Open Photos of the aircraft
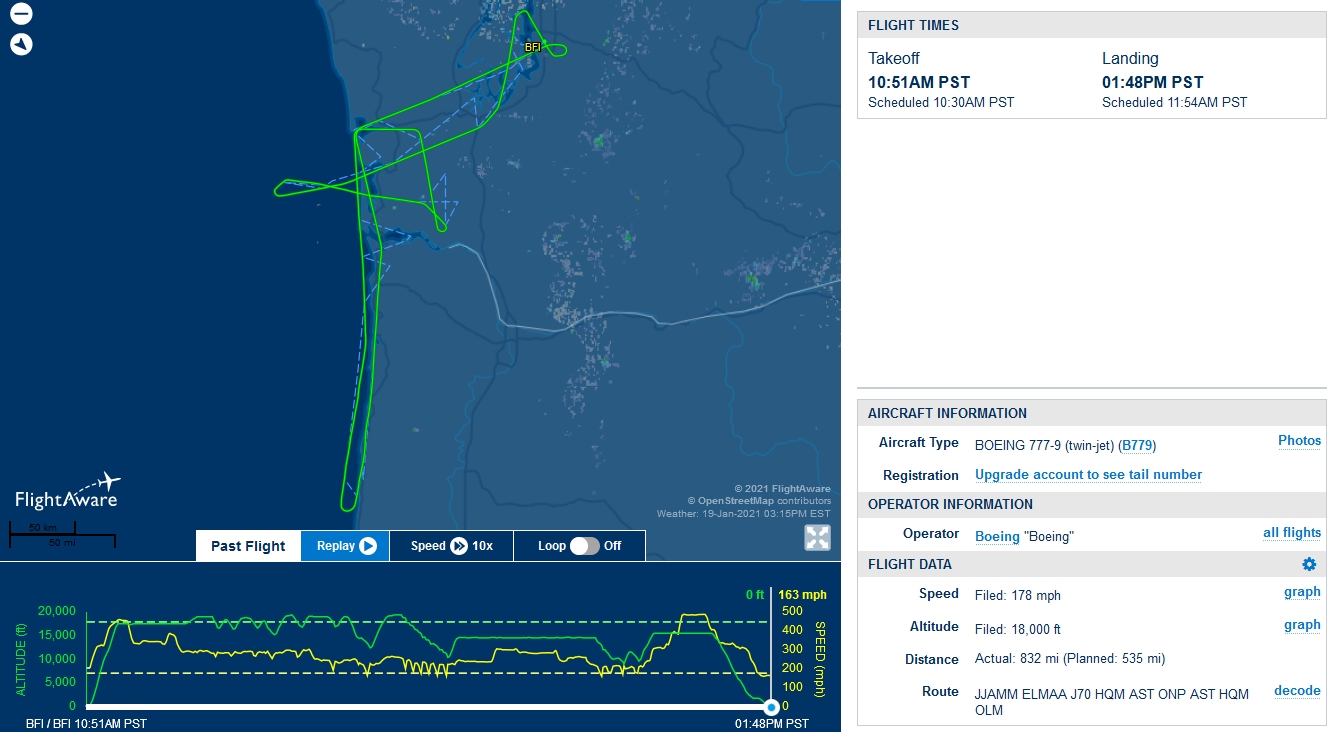Viewport: 1344px width, 732px height. pos(1299,441)
